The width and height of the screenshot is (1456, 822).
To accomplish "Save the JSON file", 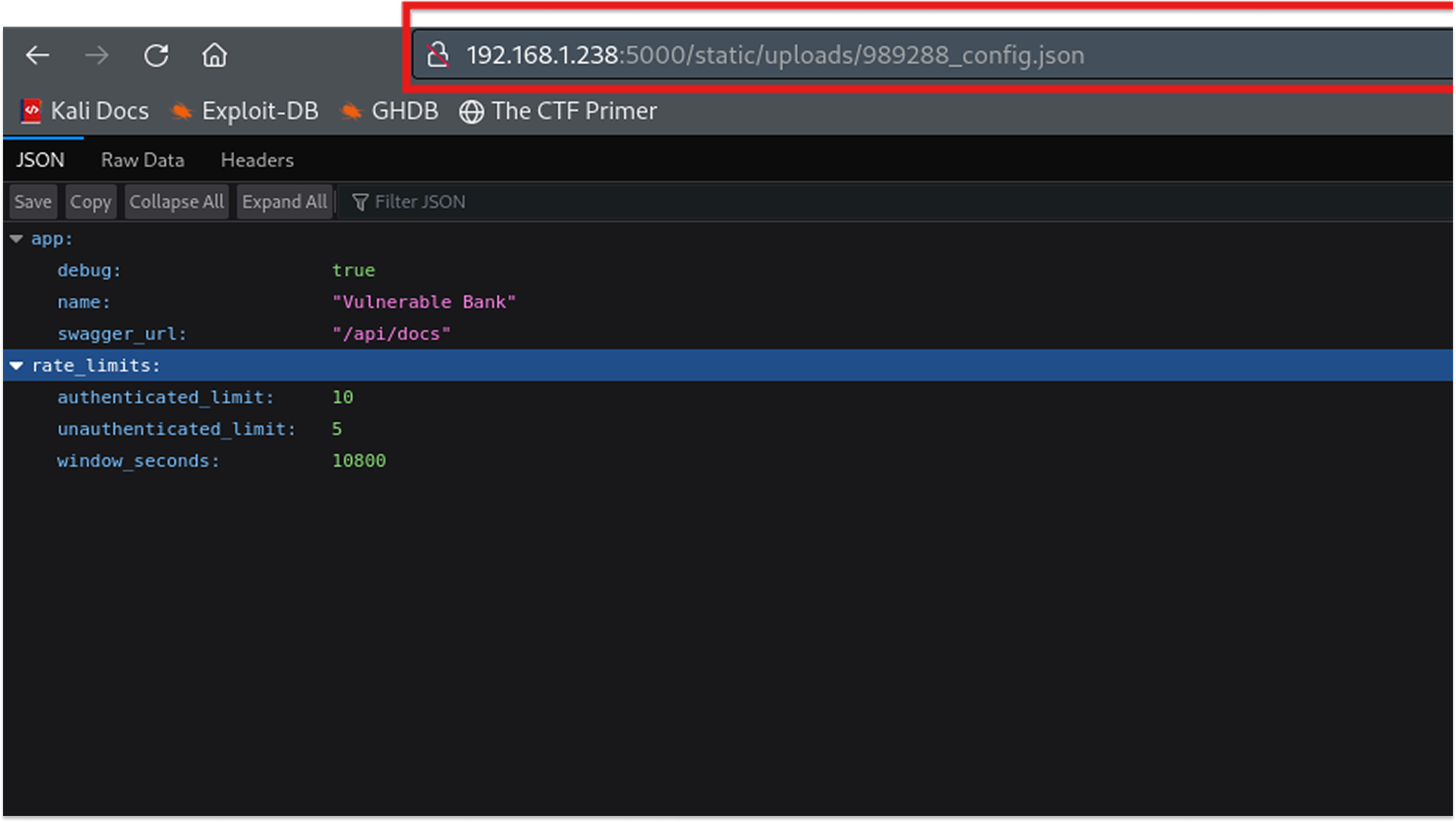I will tap(32, 201).
